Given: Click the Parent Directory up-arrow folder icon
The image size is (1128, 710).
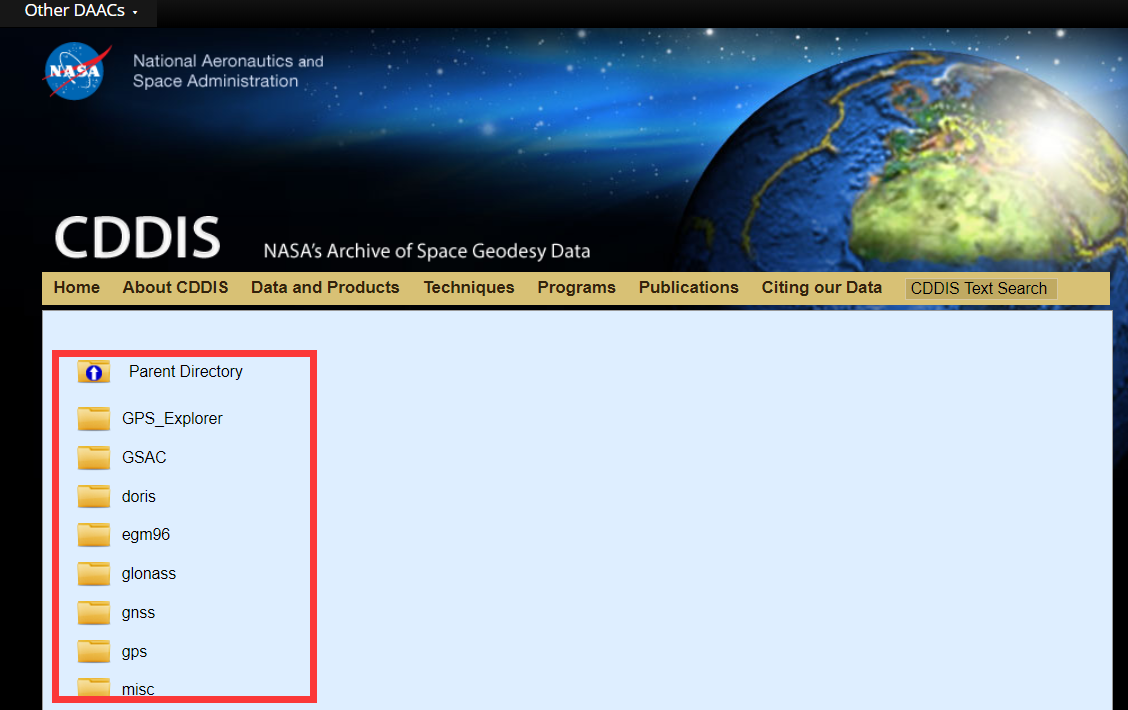Looking at the screenshot, I should pyautogui.click(x=94, y=372).
